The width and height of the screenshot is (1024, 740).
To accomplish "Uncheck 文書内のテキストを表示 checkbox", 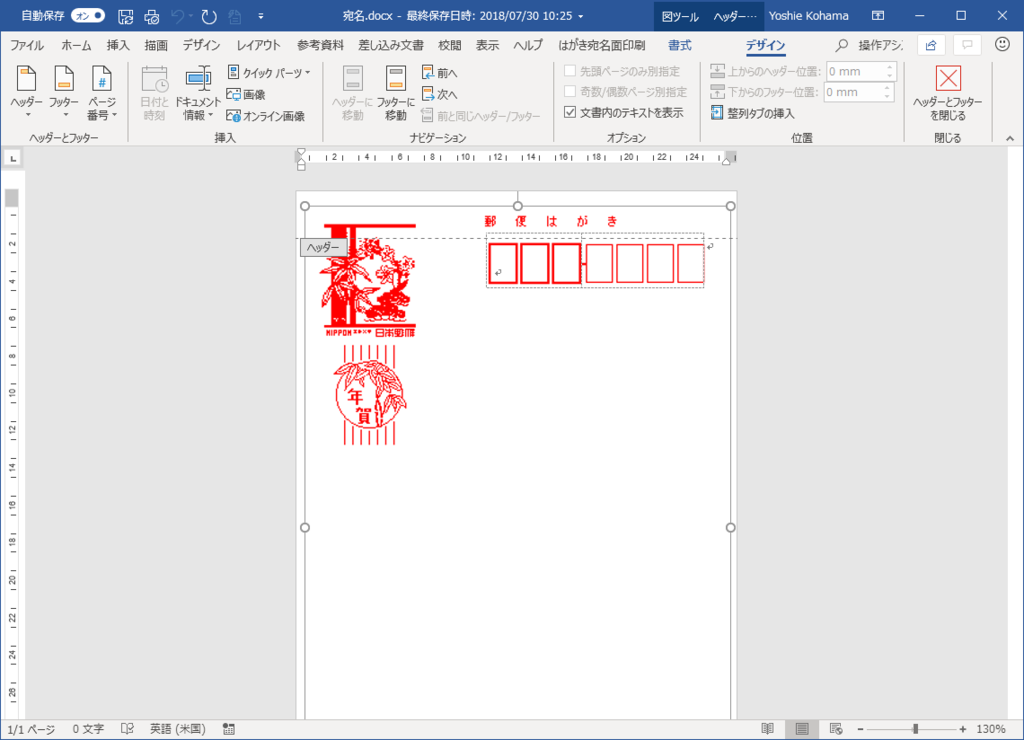I will pos(569,112).
